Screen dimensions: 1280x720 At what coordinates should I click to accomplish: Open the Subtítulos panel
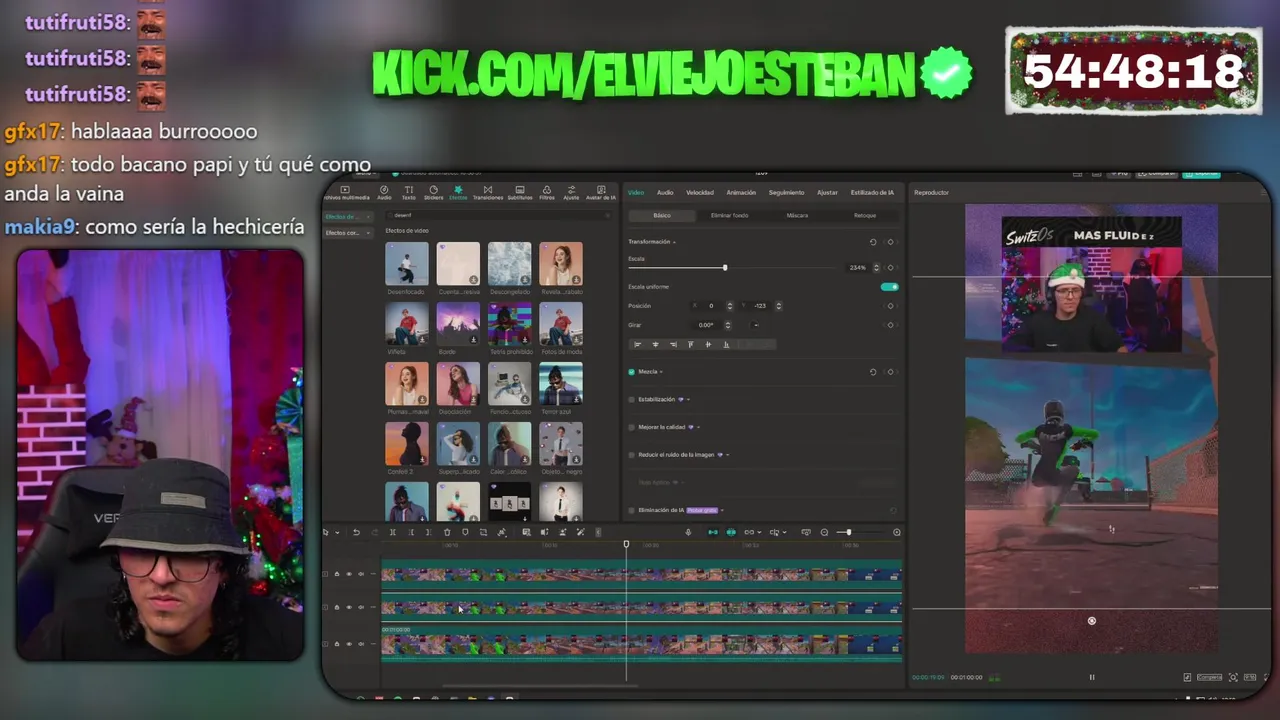coord(519,191)
